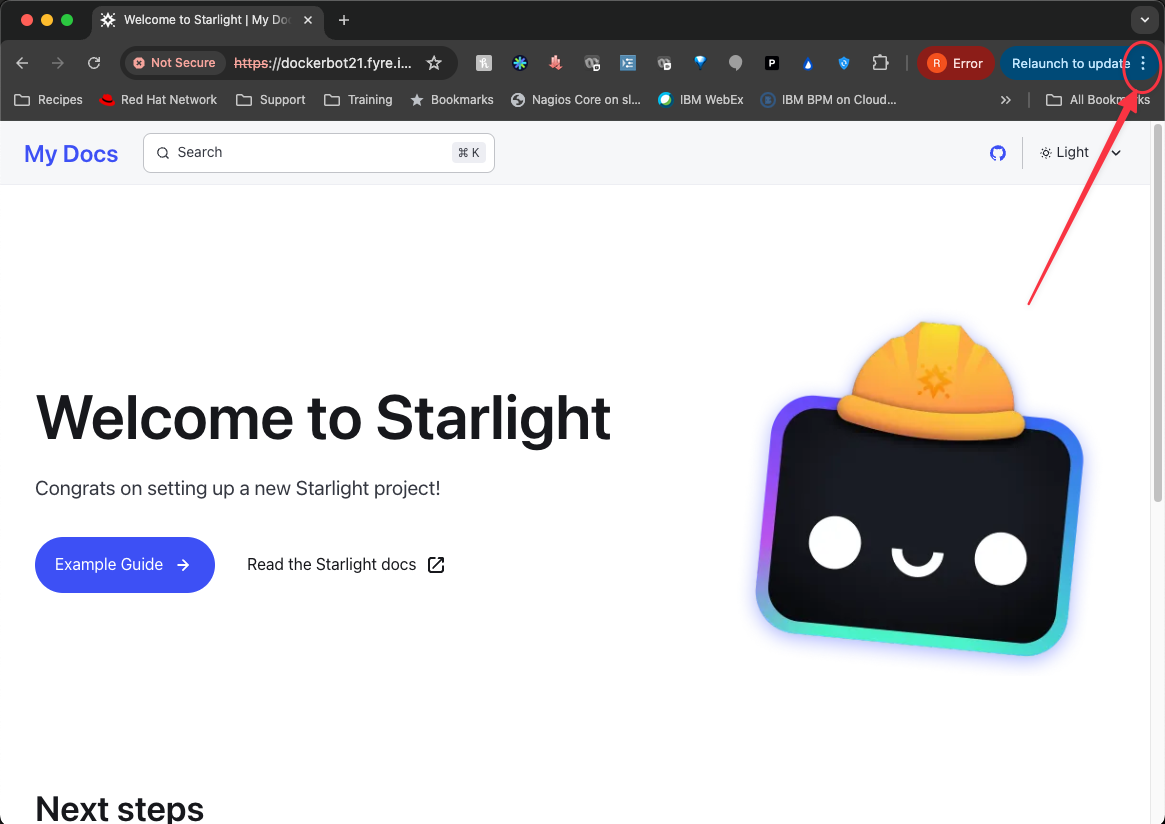Open the Training bookmark folder
The image size is (1165, 824).
point(358,100)
